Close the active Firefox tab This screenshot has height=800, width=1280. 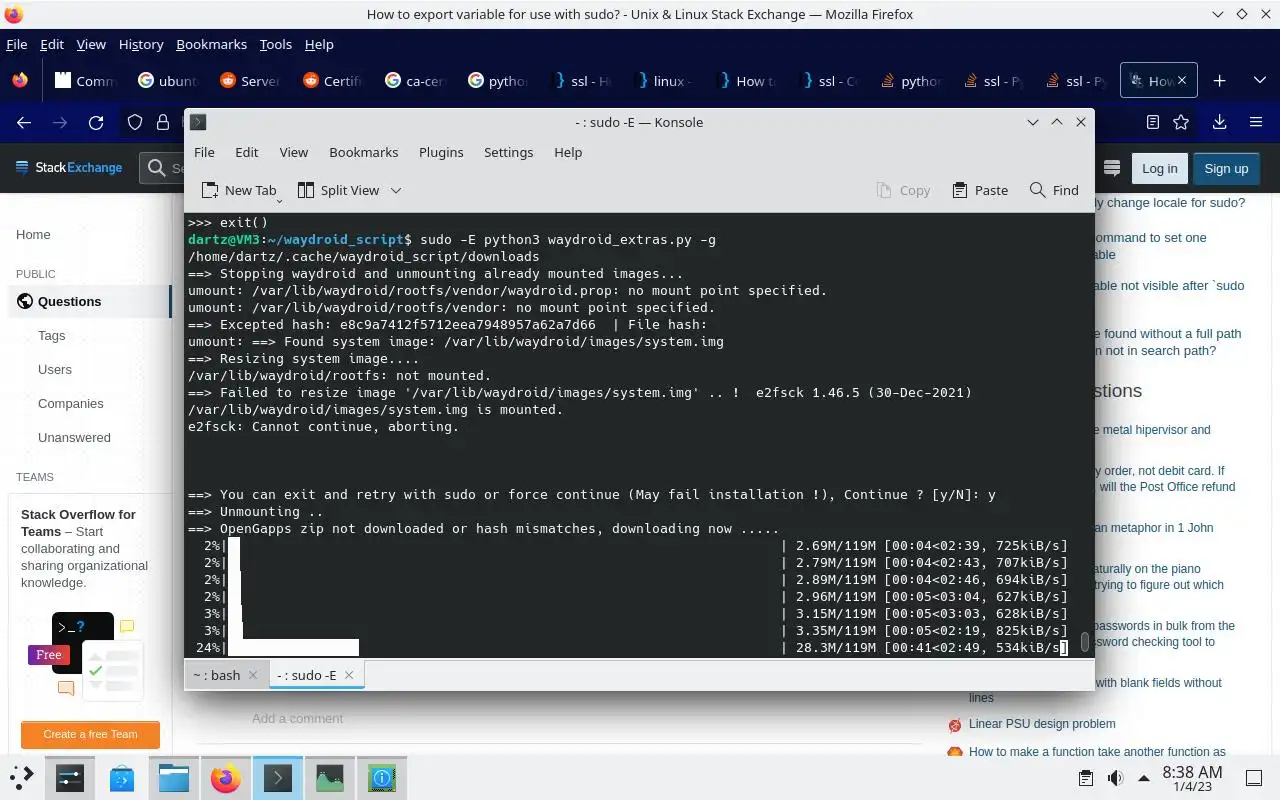click(x=1183, y=81)
